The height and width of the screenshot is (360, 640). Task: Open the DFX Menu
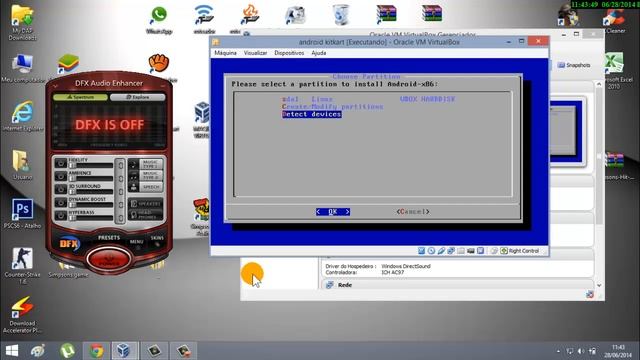[136, 242]
